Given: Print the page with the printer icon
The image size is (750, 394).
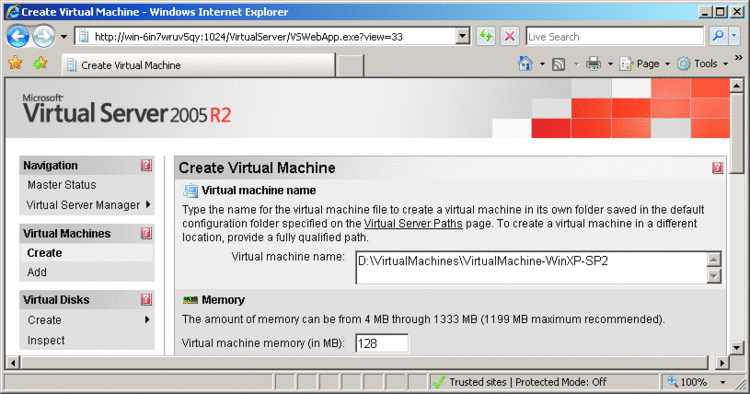Looking at the screenshot, I should [594, 64].
